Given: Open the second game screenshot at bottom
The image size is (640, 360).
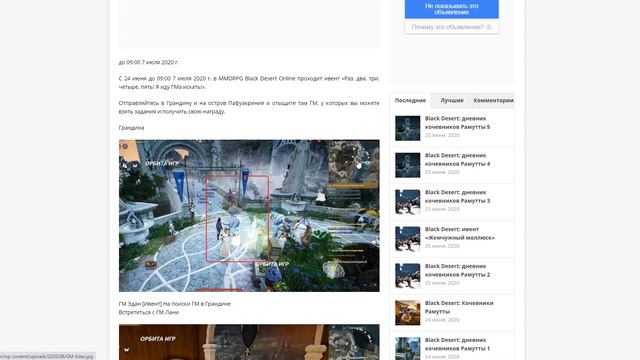Looking at the screenshot, I should coord(249,342).
